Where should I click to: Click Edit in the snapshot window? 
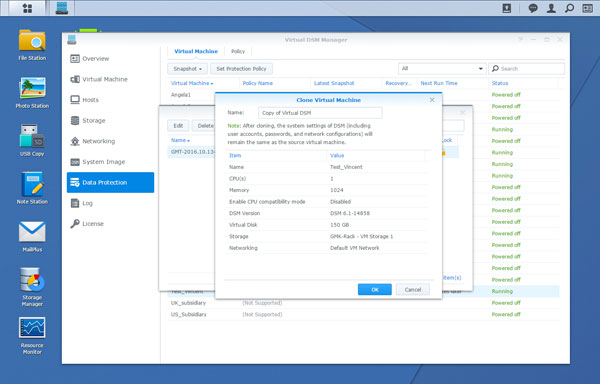tap(178, 125)
